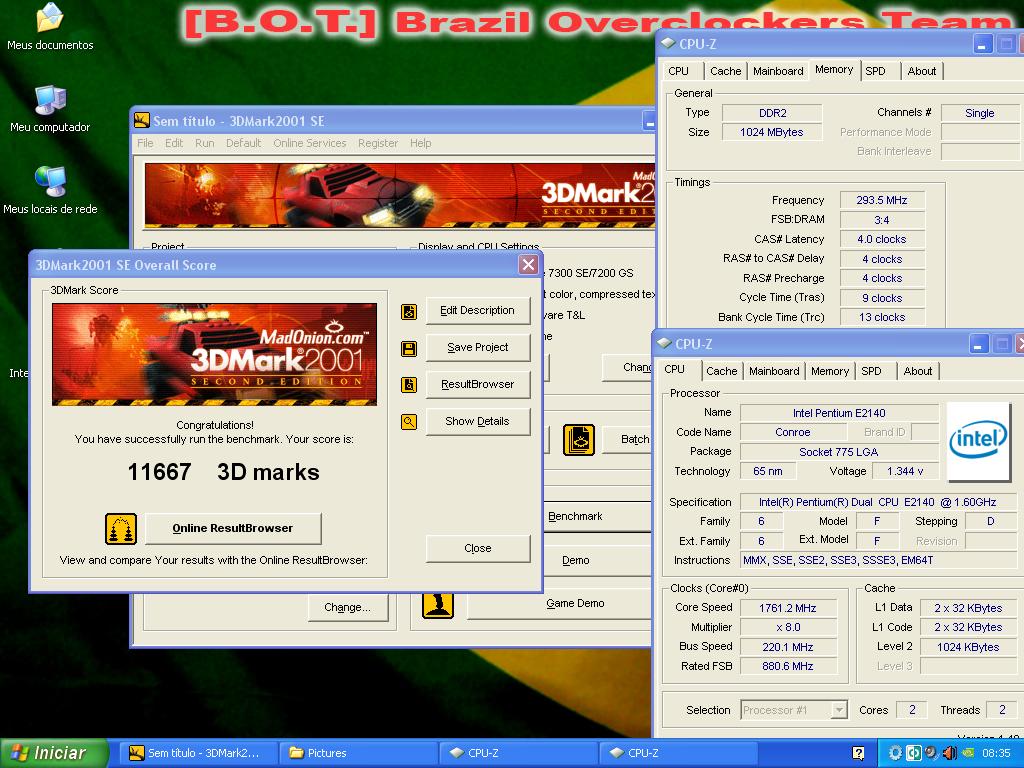Click the Demo button in 3DMark window

[596, 560]
